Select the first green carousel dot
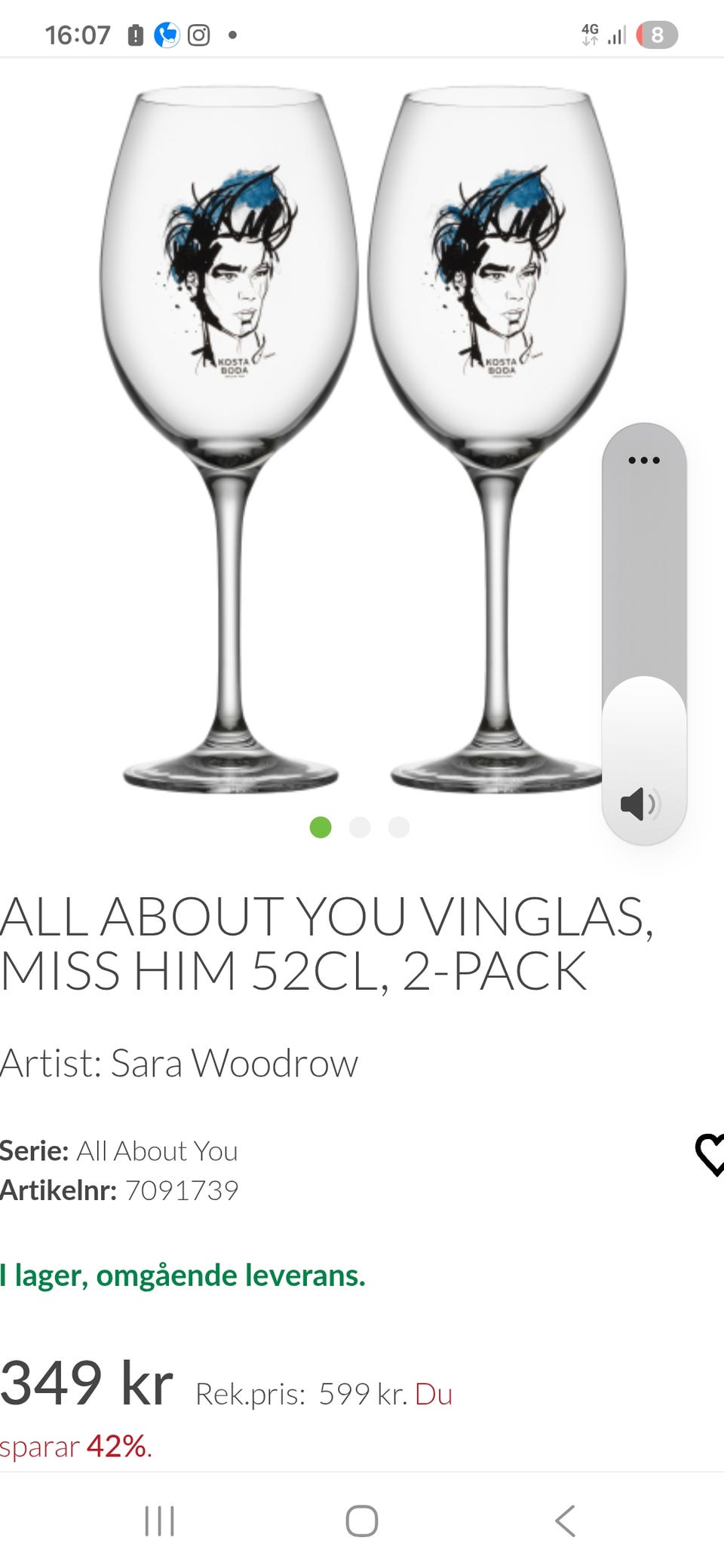Image resolution: width=724 pixels, height=1568 pixels. (321, 827)
